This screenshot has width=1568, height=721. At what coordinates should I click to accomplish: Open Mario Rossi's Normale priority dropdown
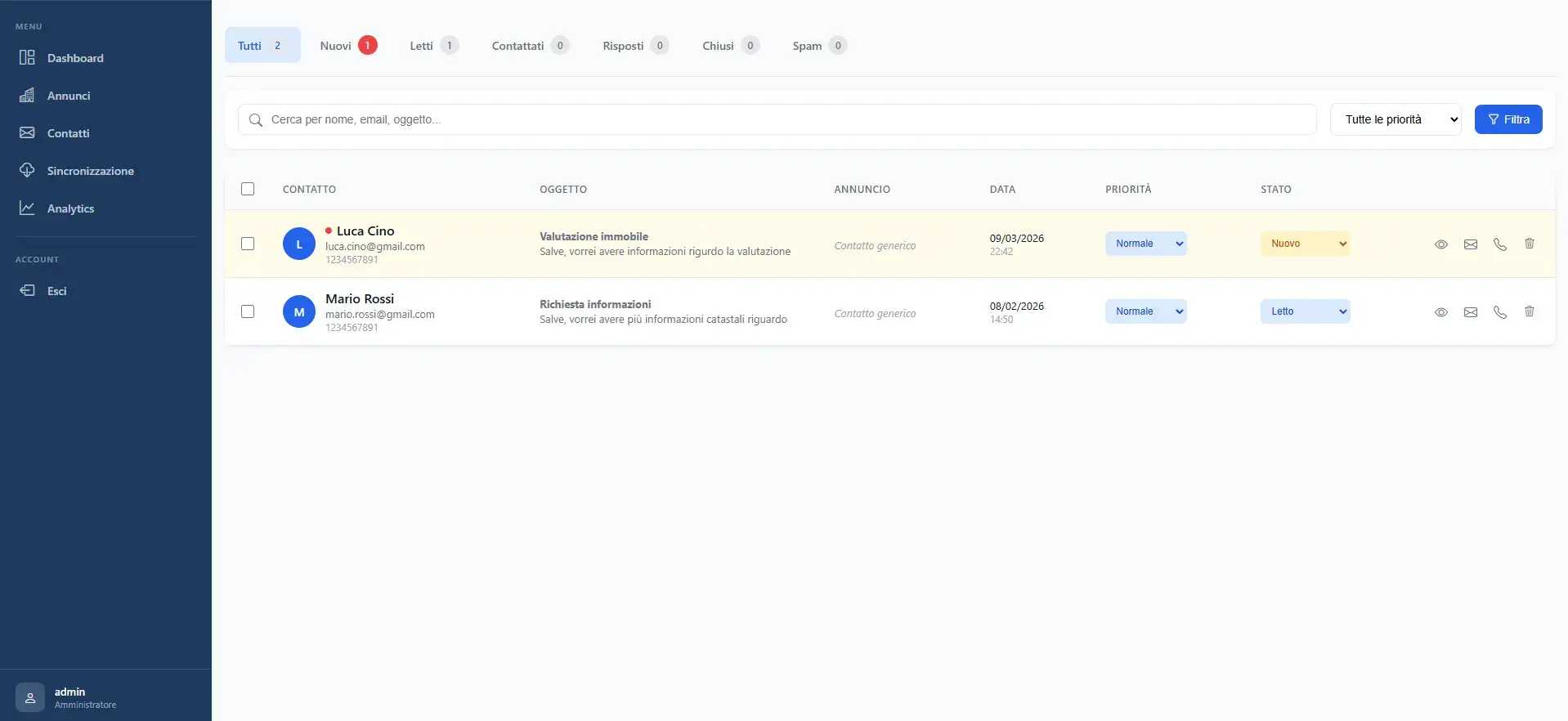coord(1145,311)
